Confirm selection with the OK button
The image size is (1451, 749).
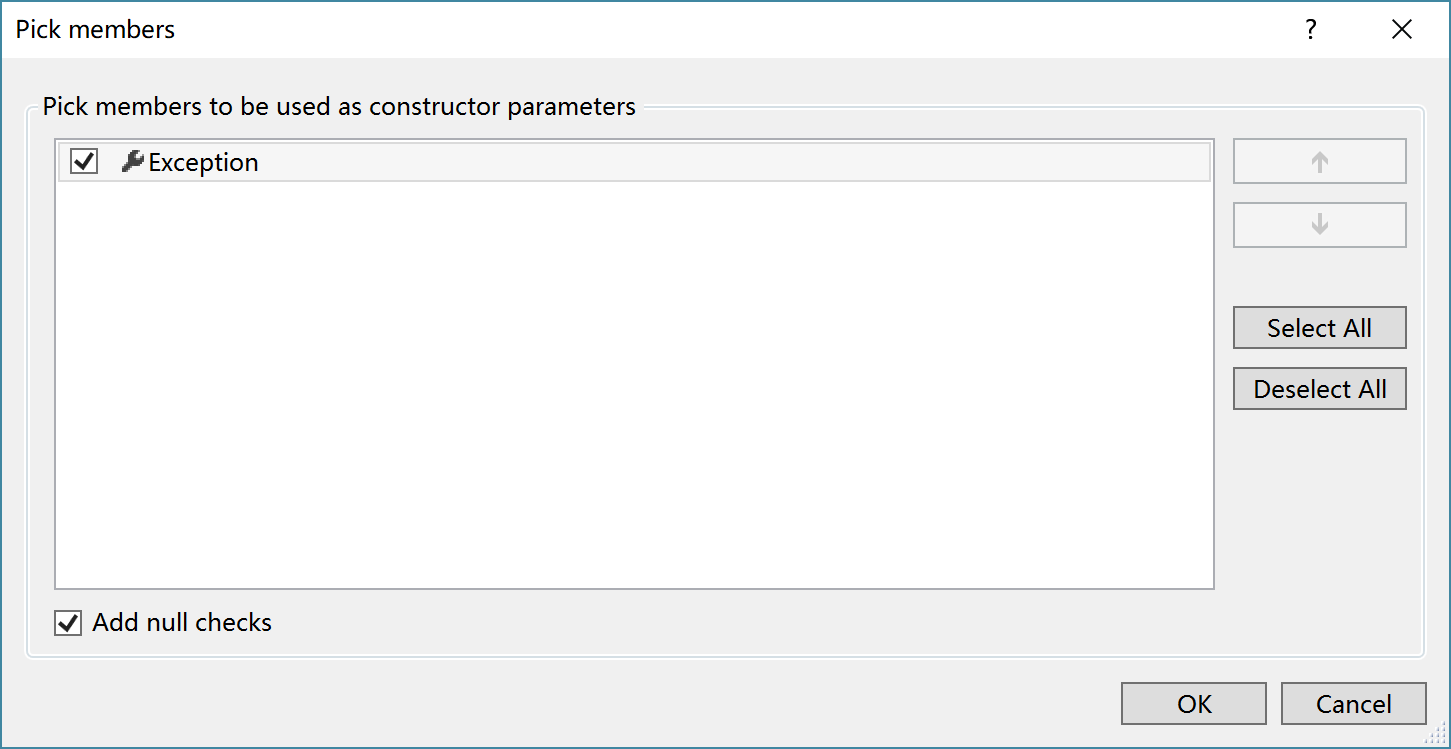(x=1194, y=704)
